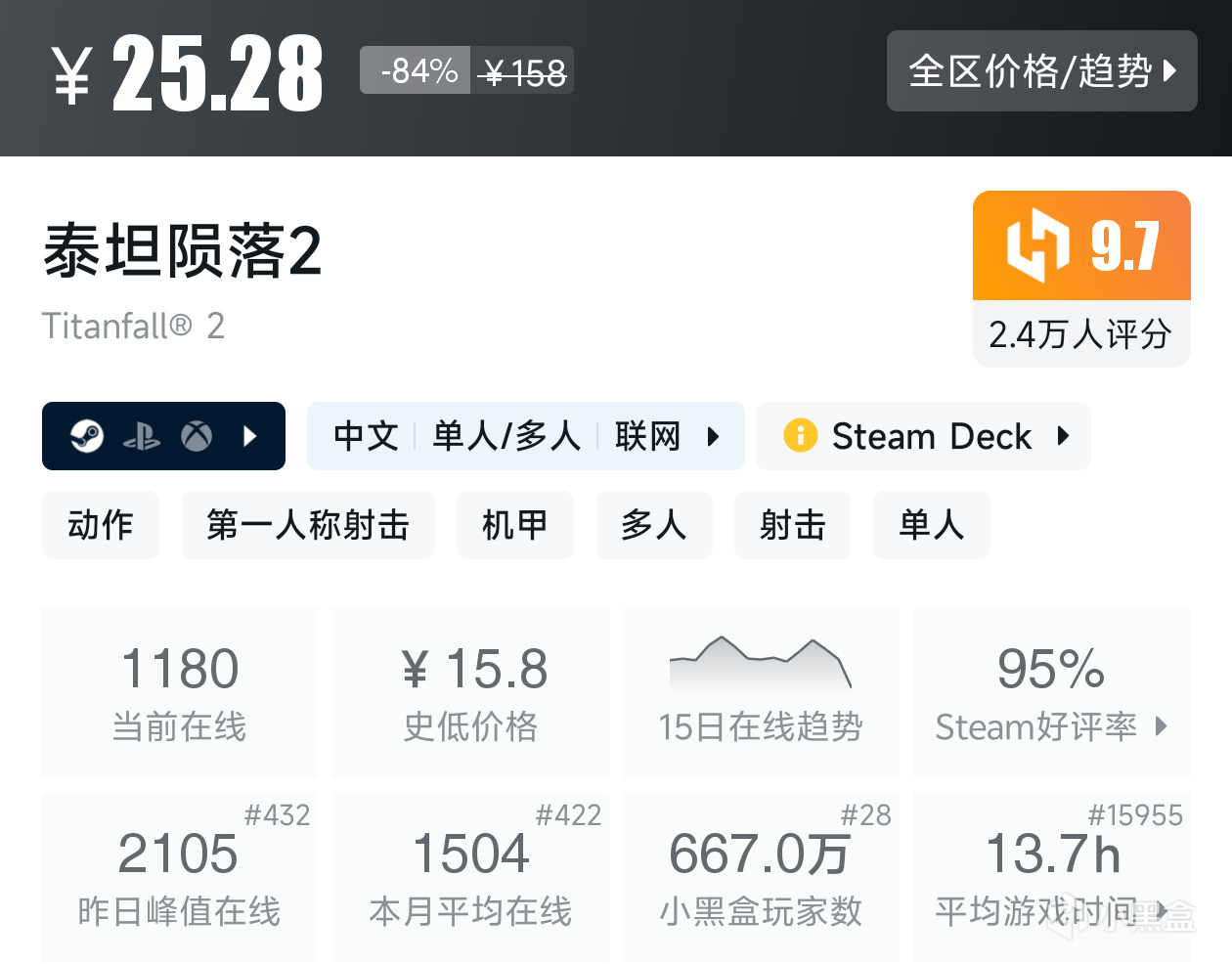This screenshot has width=1232, height=964.
Task: Open the 多人 tag
Action: 653,525
